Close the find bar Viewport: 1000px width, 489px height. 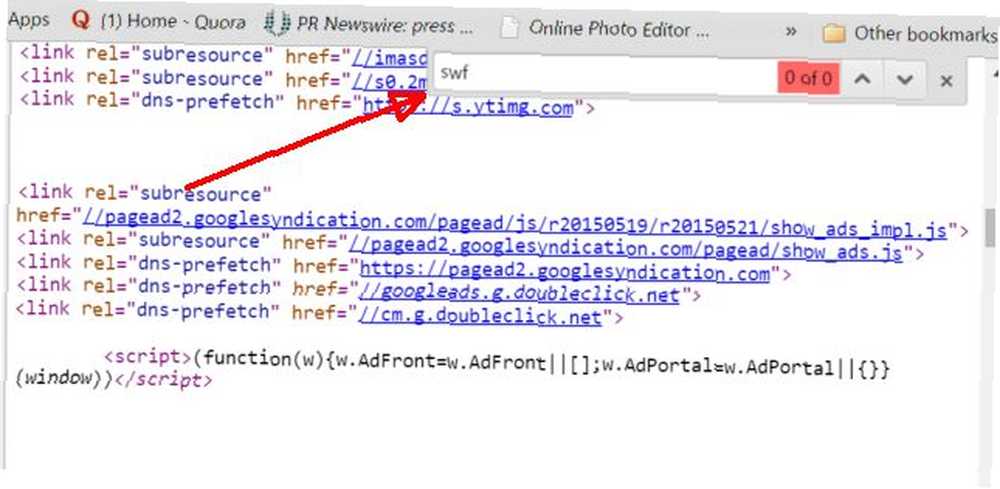pyautogui.click(x=946, y=81)
